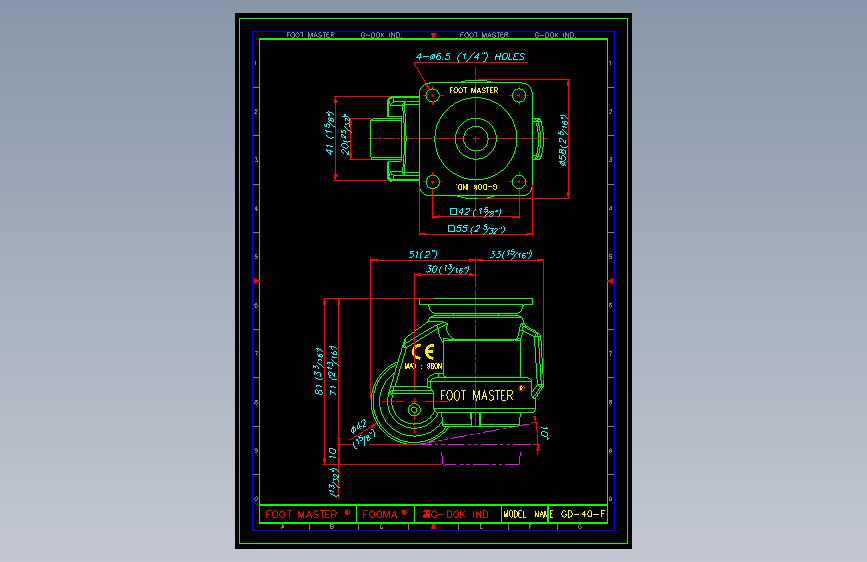Select upside-down "G-DOK IND." on top plate
Viewport: 867px width, 562px height.
(477, 187)
